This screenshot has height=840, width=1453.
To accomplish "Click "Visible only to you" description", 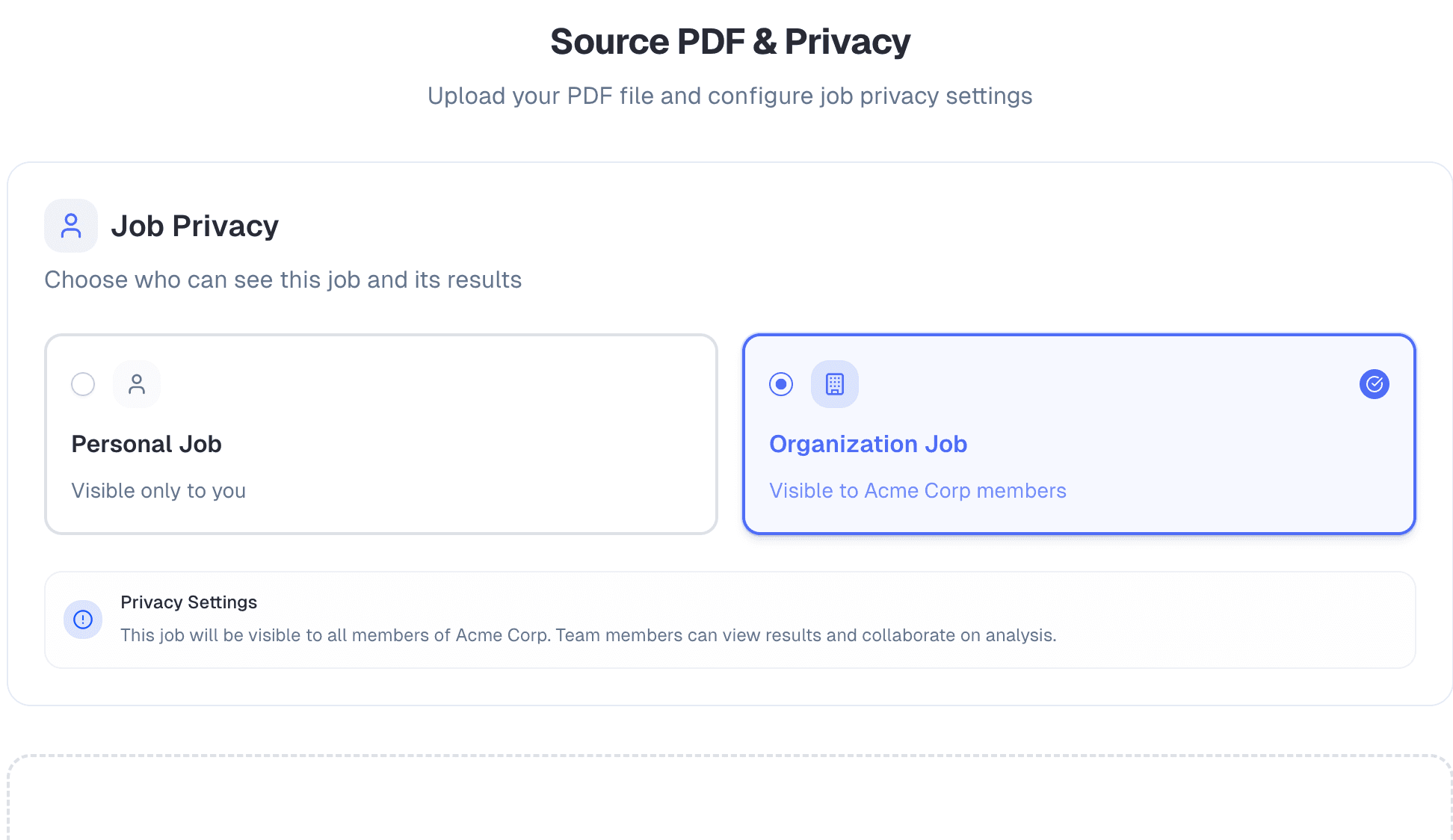I will pyautogui.click(x=158, y=490).
